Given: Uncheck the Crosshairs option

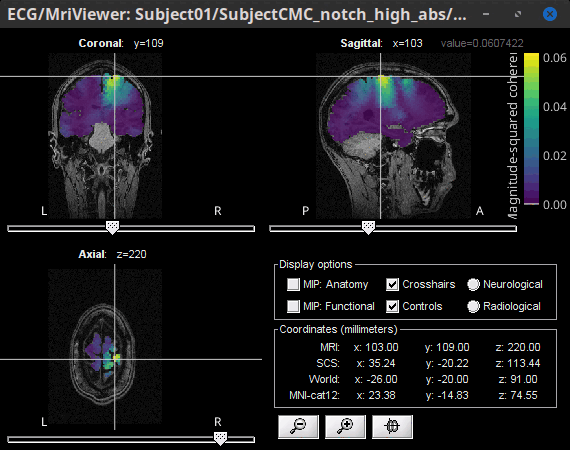Looking at the screenshot, I should 392,284.
